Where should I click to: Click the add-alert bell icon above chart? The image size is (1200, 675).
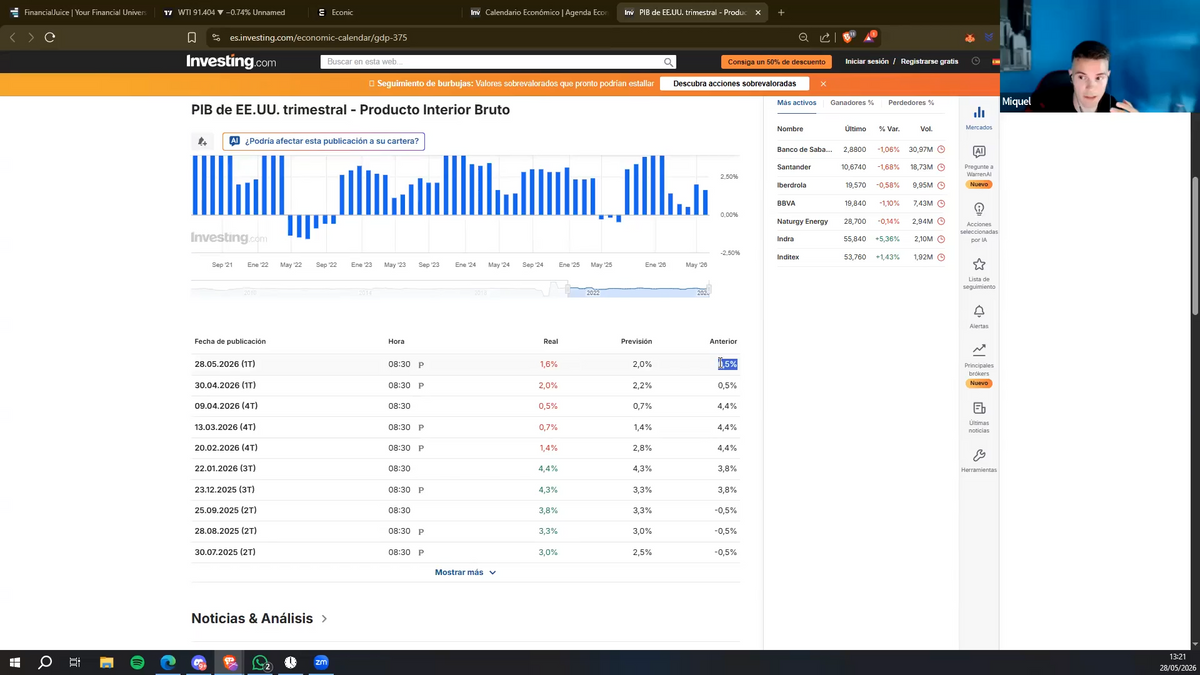[203, 142]
